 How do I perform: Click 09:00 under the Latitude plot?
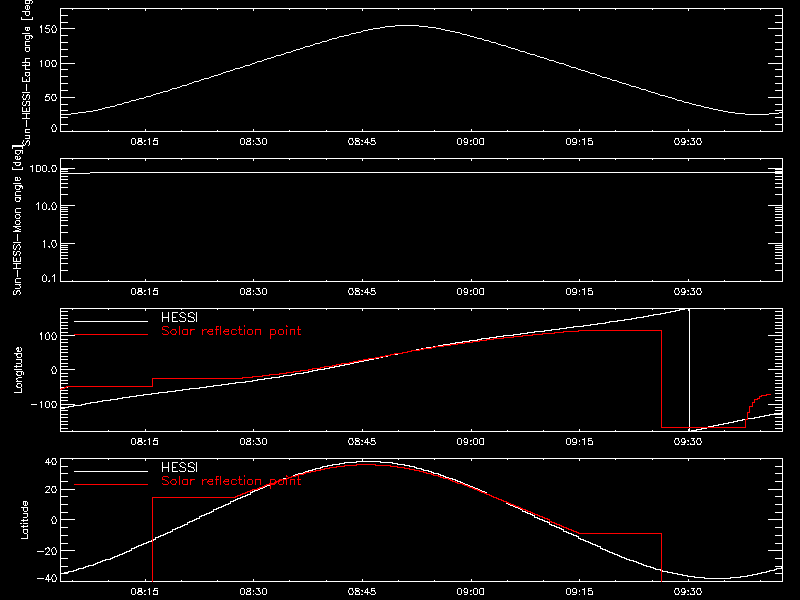tap(470, 591)
